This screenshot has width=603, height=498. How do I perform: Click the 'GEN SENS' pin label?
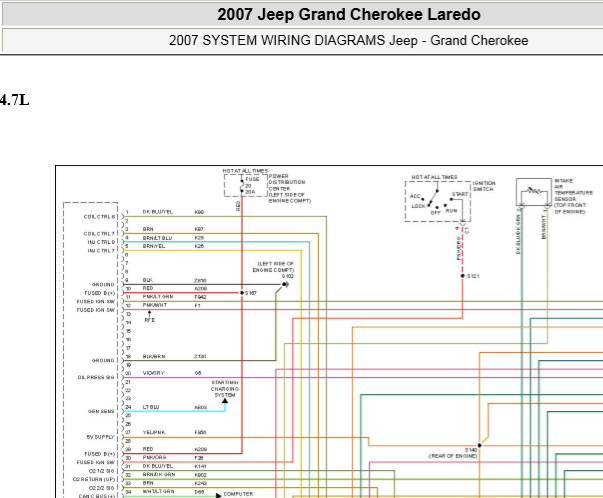click(101, 411)
